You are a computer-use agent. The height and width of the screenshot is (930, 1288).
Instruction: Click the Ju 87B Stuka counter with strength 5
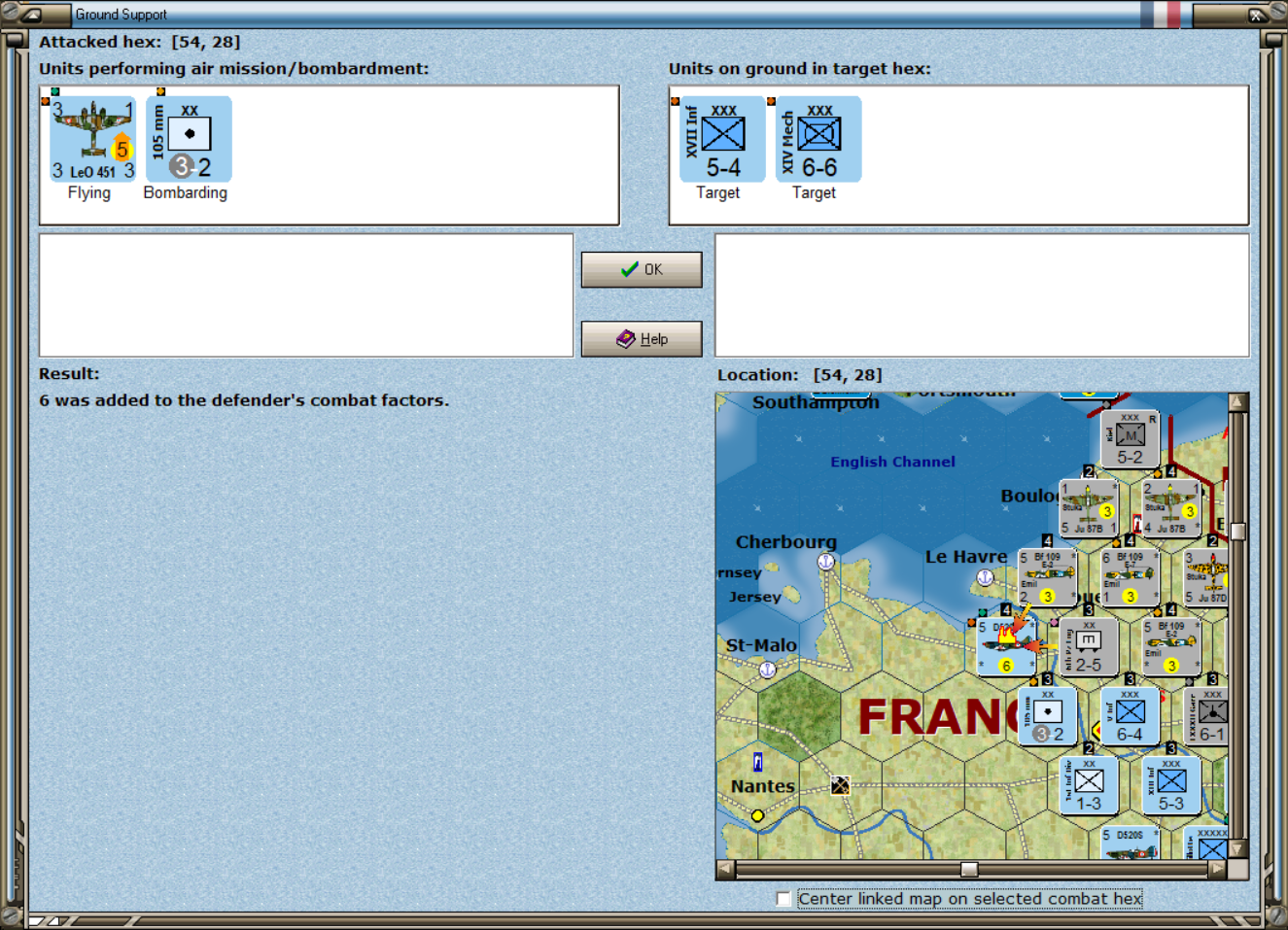1089,508
